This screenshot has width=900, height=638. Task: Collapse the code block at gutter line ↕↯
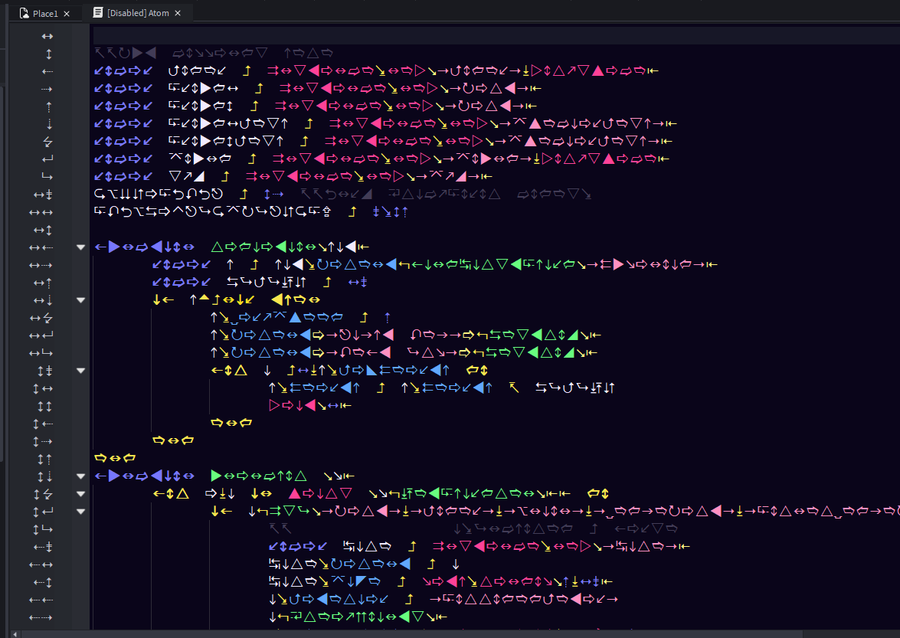(x=81, y=494)
